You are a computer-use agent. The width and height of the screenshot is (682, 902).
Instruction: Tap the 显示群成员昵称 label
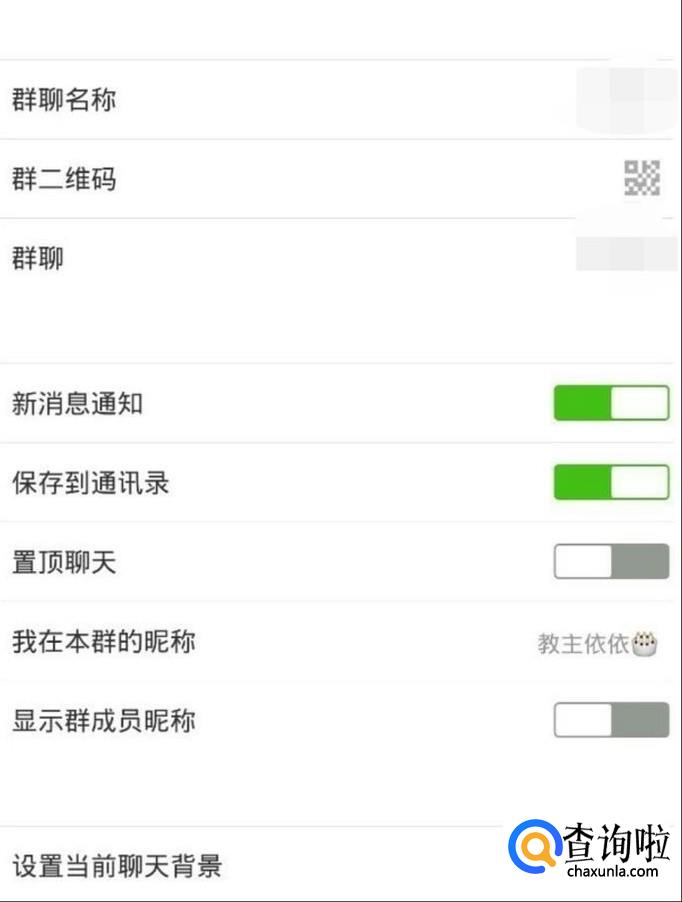tap(103, 721)
